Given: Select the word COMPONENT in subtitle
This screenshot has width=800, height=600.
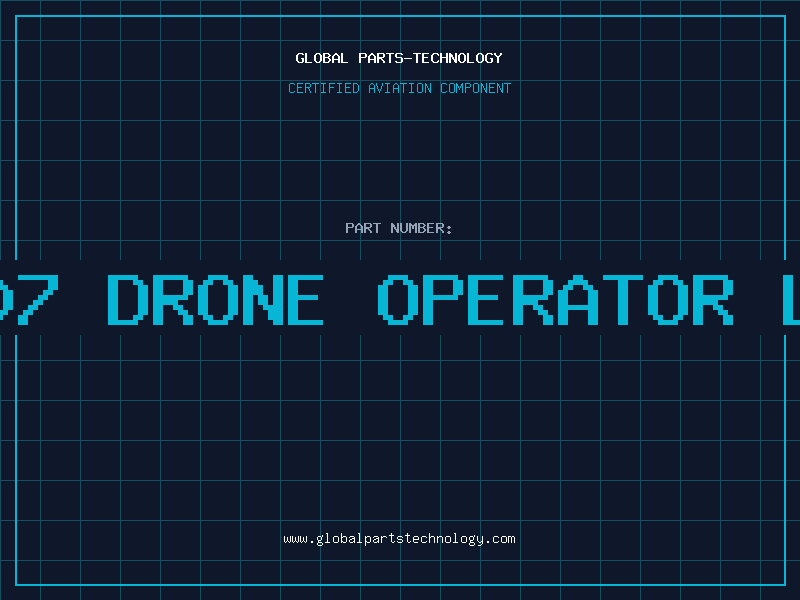Looking at the screenshot, I should tap(476, 88).
